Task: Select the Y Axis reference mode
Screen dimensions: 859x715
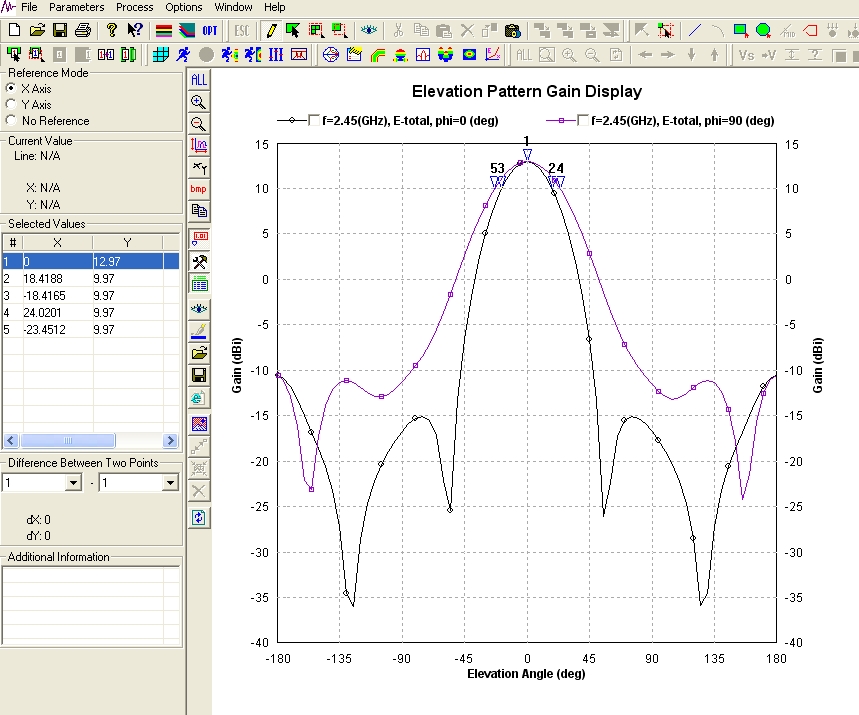Action: point(11,104)
